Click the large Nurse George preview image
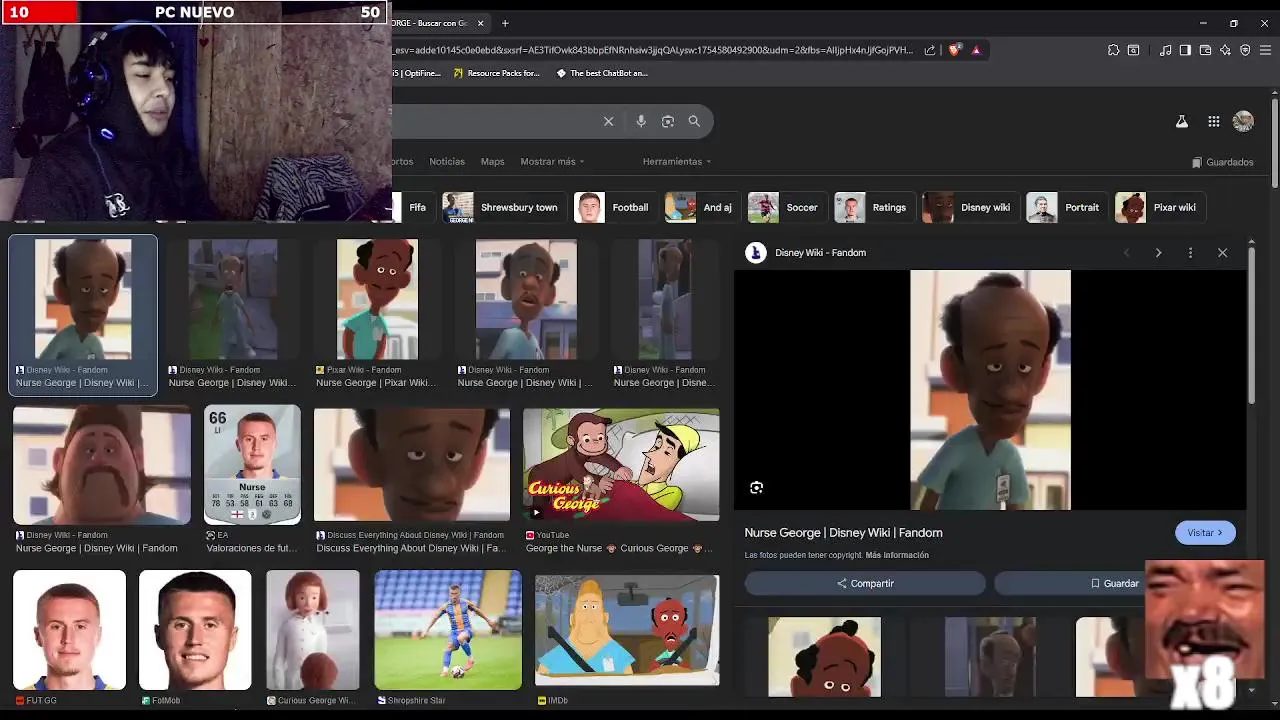Screen dimensions: 1280x720 click(x=990, y=390)
